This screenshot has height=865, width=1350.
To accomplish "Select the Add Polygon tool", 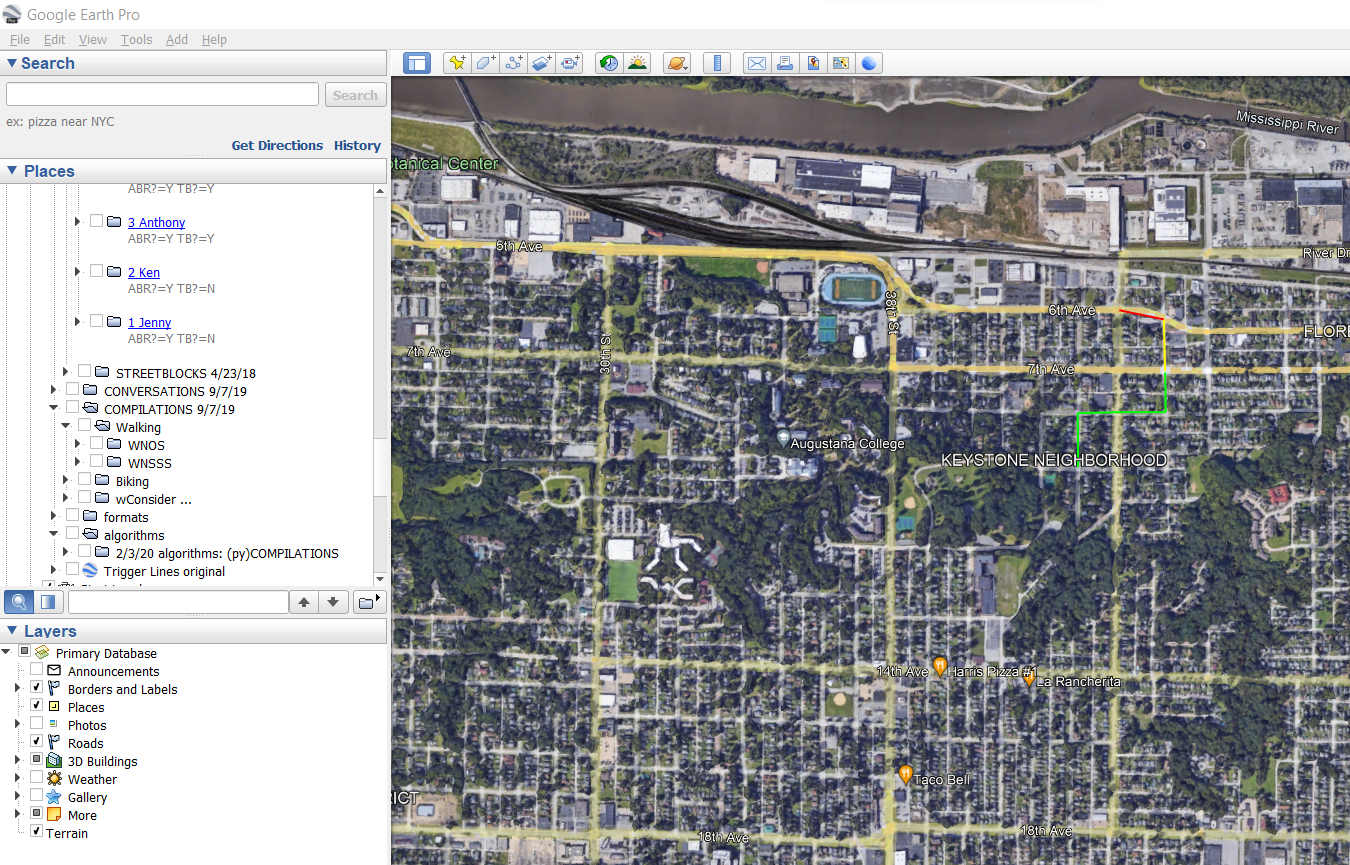I will coord(486,63).
